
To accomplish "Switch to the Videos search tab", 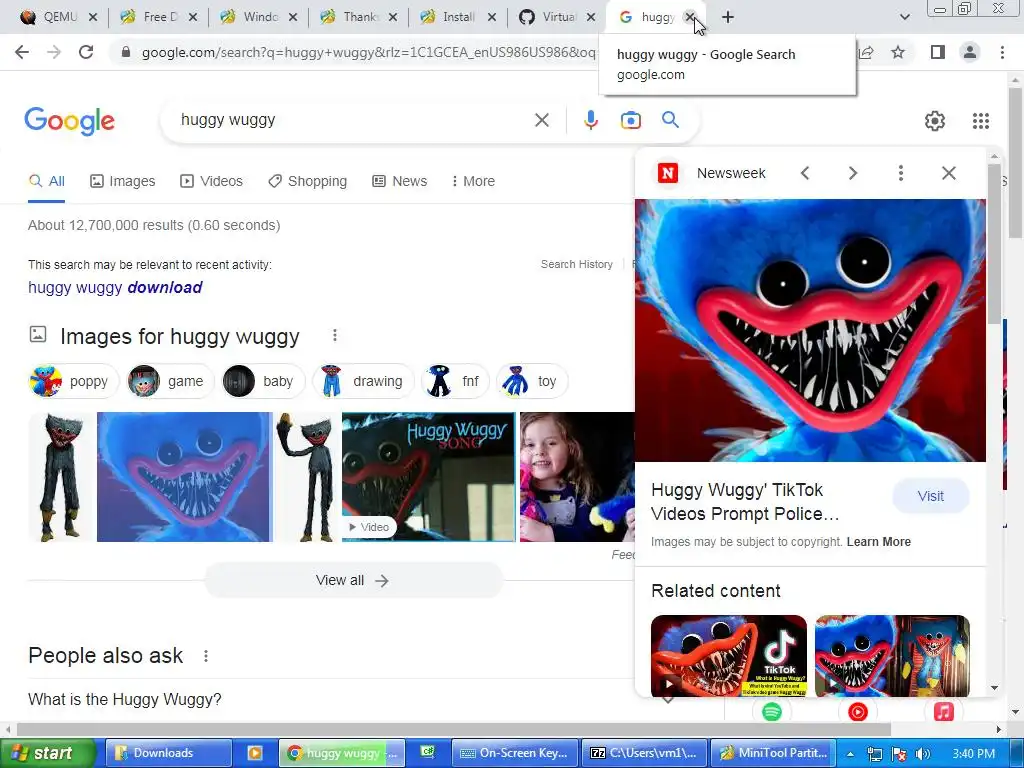I will pos(212,181).
